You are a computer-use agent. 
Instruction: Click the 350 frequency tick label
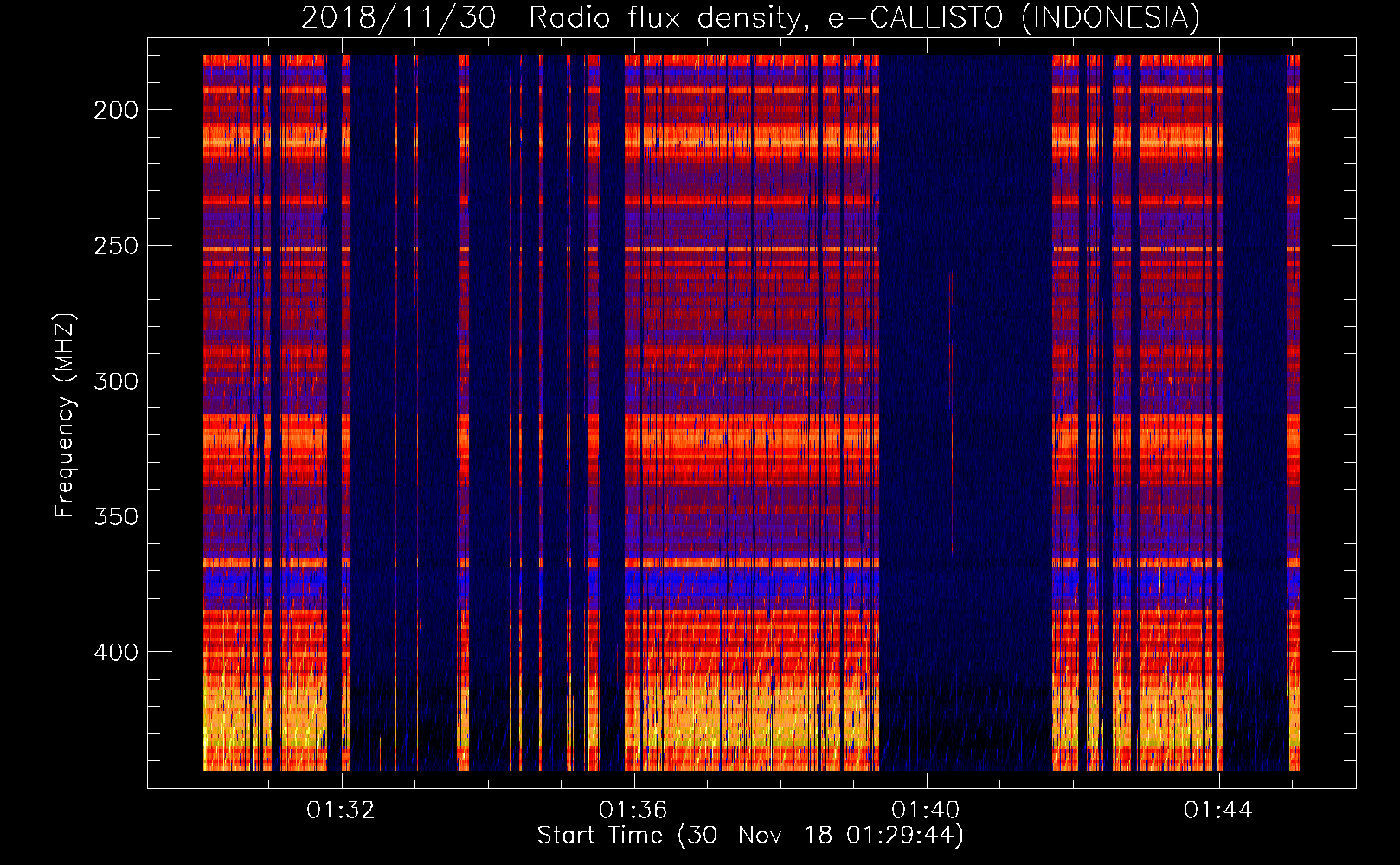116,516
